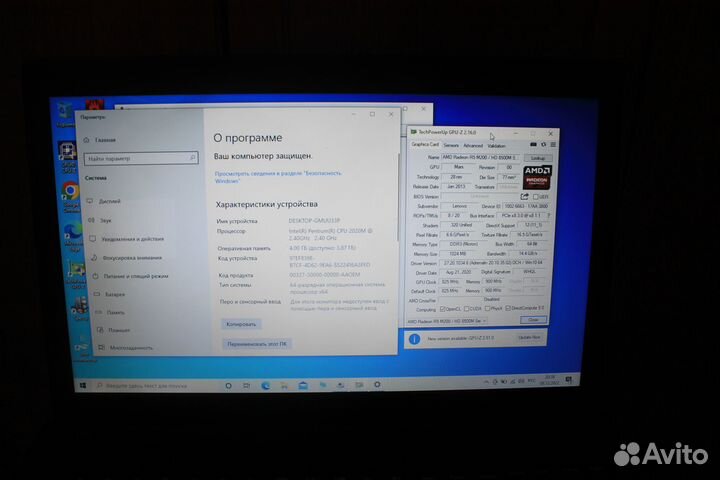Expand the GPU selection dropdown in GPU-Z

pyautogui.click(x=484, y=321)
